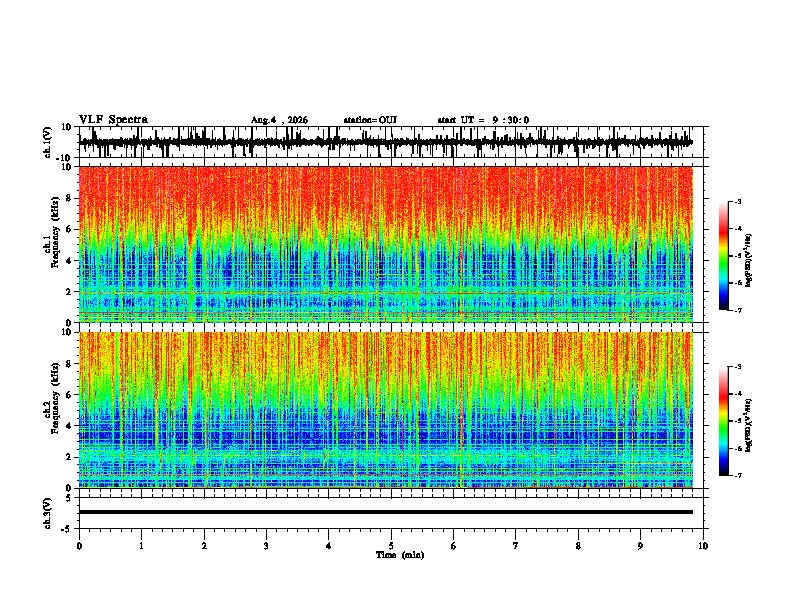Viewport: 792px width, 612px height.
Task: Select the "start UT = 9 :30: 0" text
Action: tap(483, 120)
